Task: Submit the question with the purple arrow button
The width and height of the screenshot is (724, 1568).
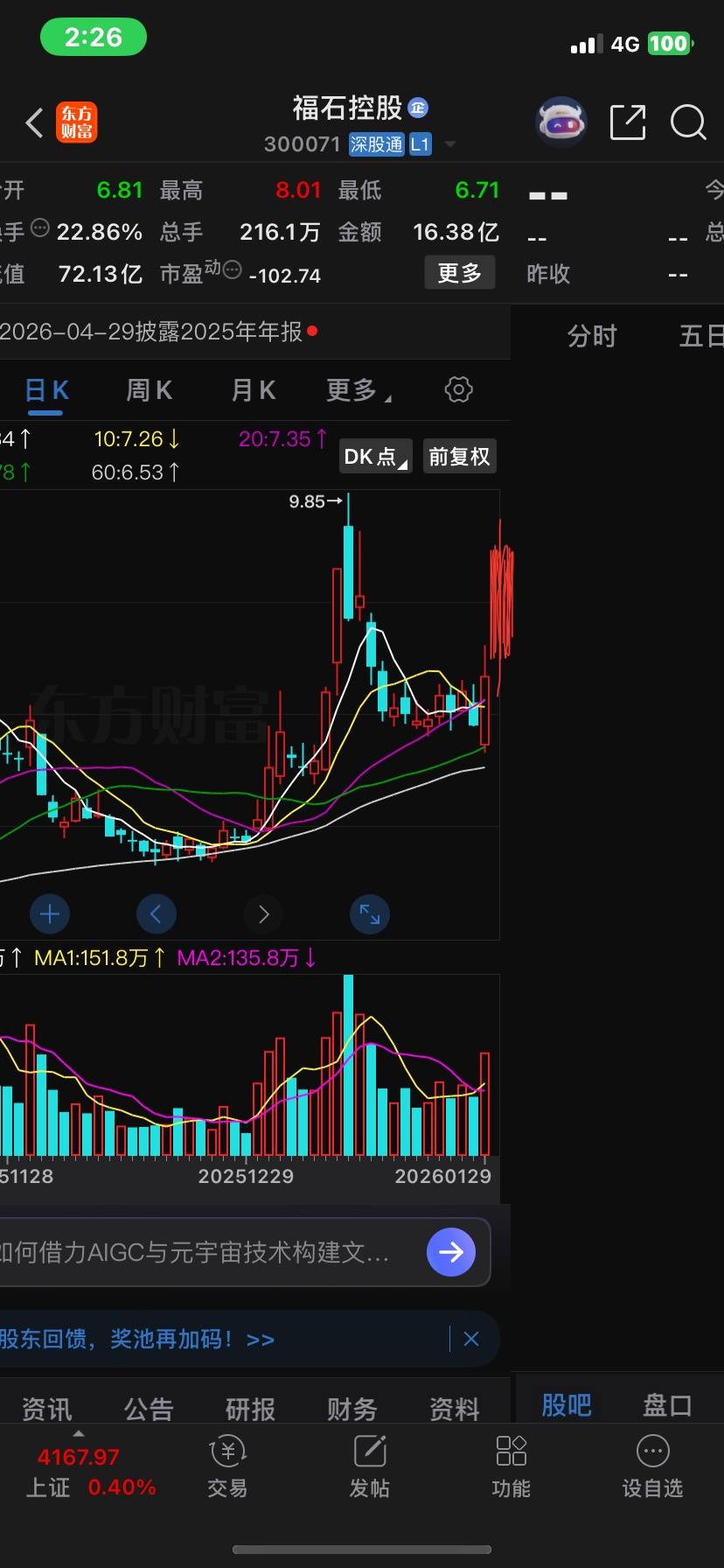Action: pyautogui.click(x=451, y=1252)
